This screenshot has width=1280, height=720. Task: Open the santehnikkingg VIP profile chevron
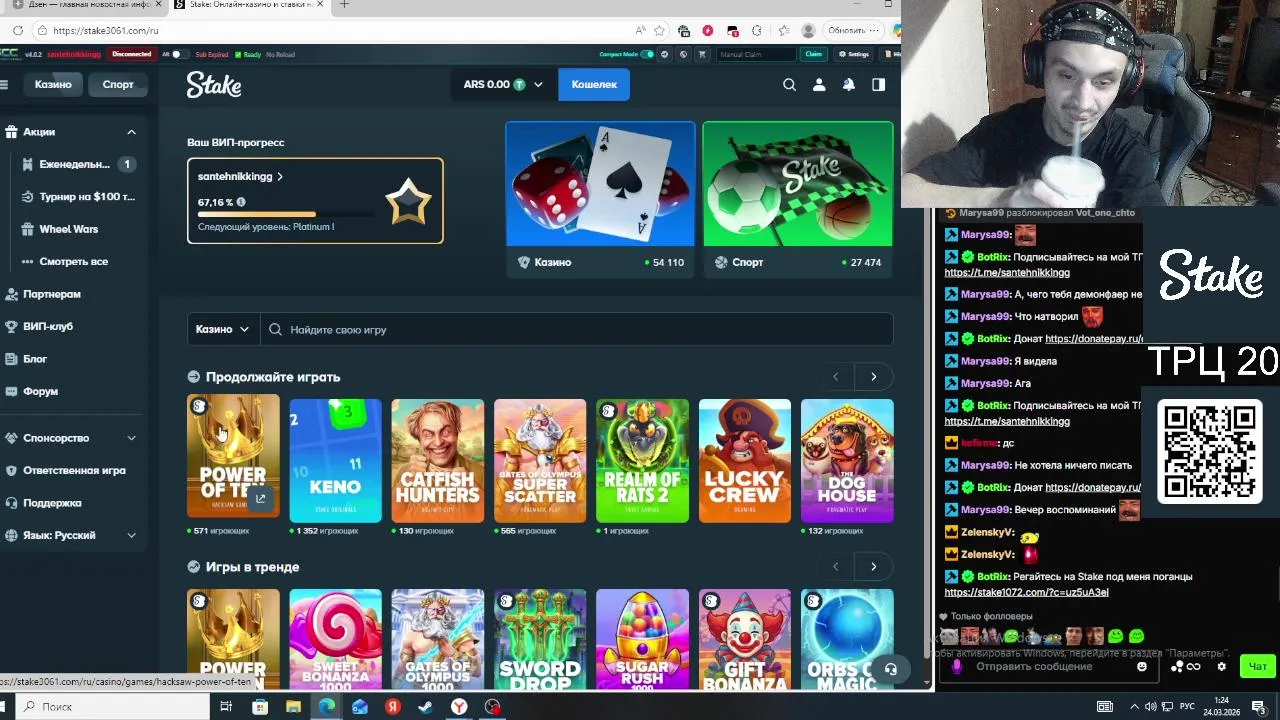pyautogui.click(x=280, y=177)
